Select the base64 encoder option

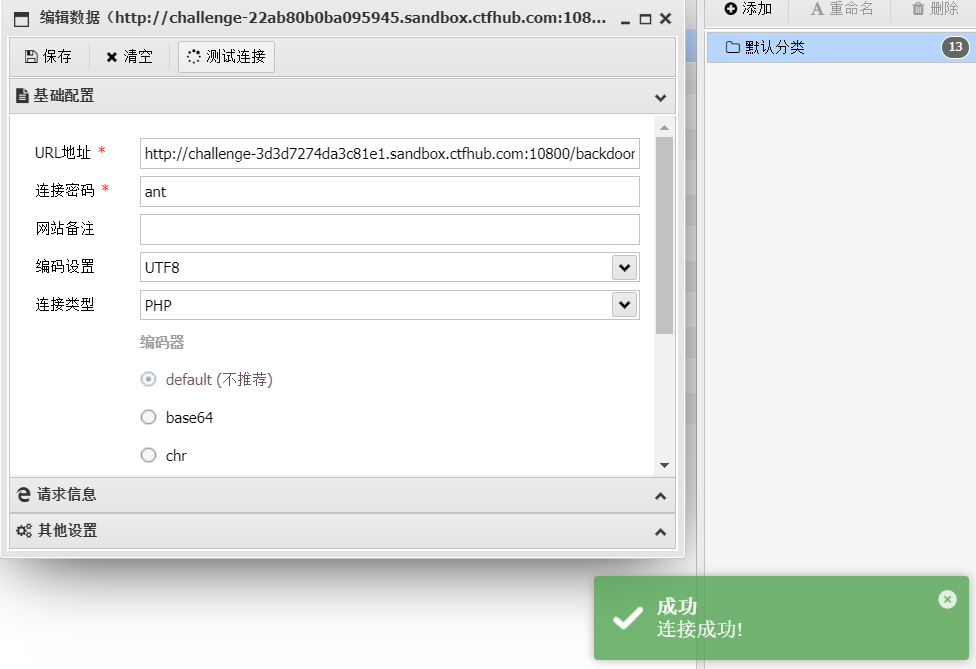(x=148, y=417)
